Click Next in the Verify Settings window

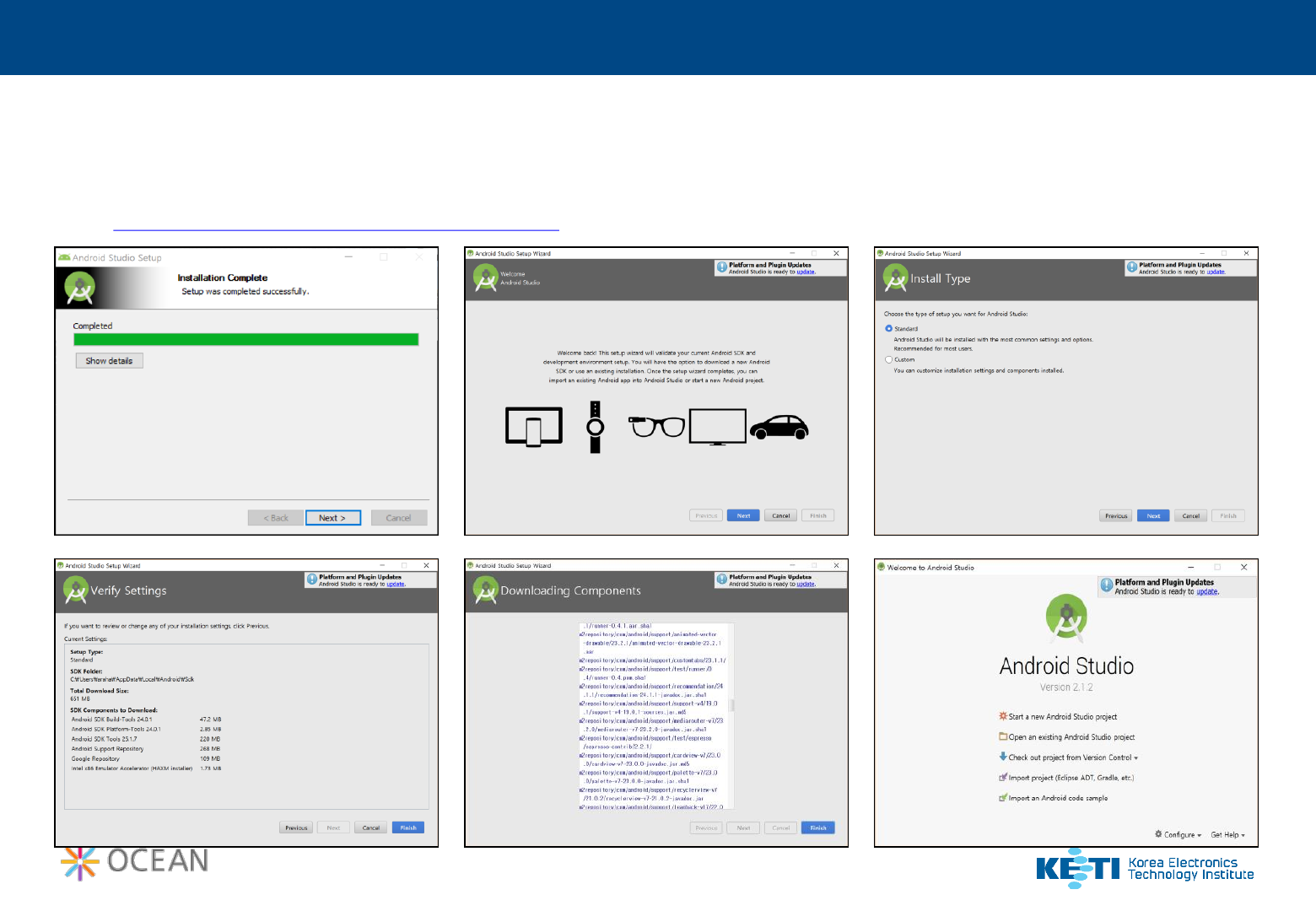tap(333, 827)
